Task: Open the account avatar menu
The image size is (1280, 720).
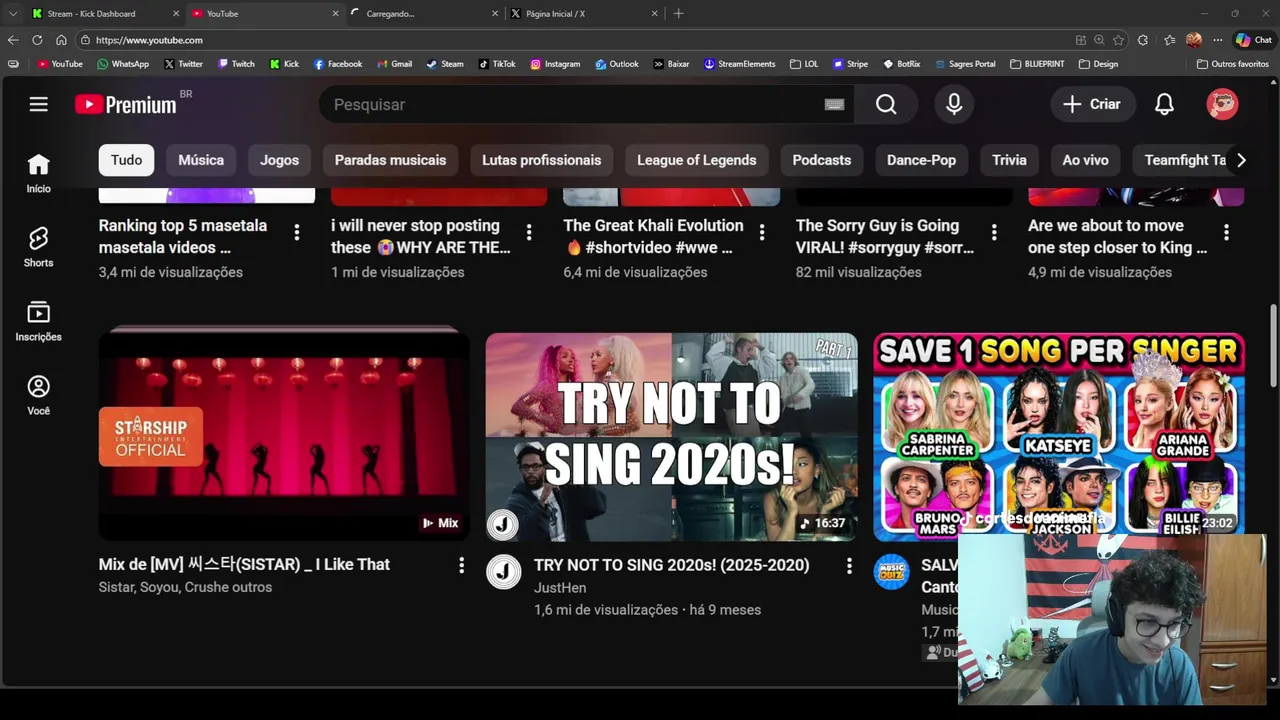Action: (x=1222, y=104)
